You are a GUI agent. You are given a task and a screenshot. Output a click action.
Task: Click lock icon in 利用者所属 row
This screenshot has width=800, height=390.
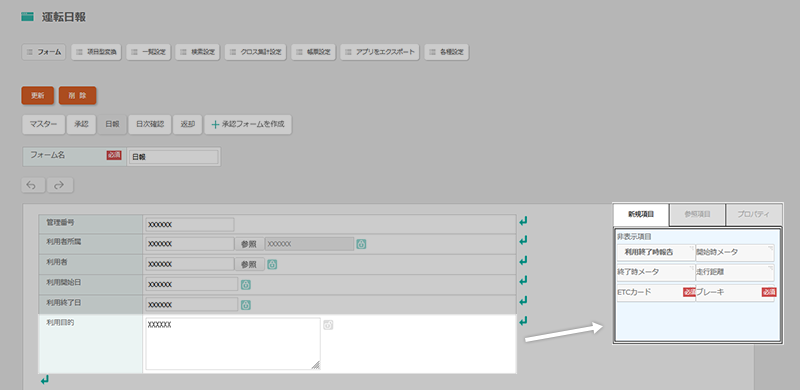pos(361,244)
